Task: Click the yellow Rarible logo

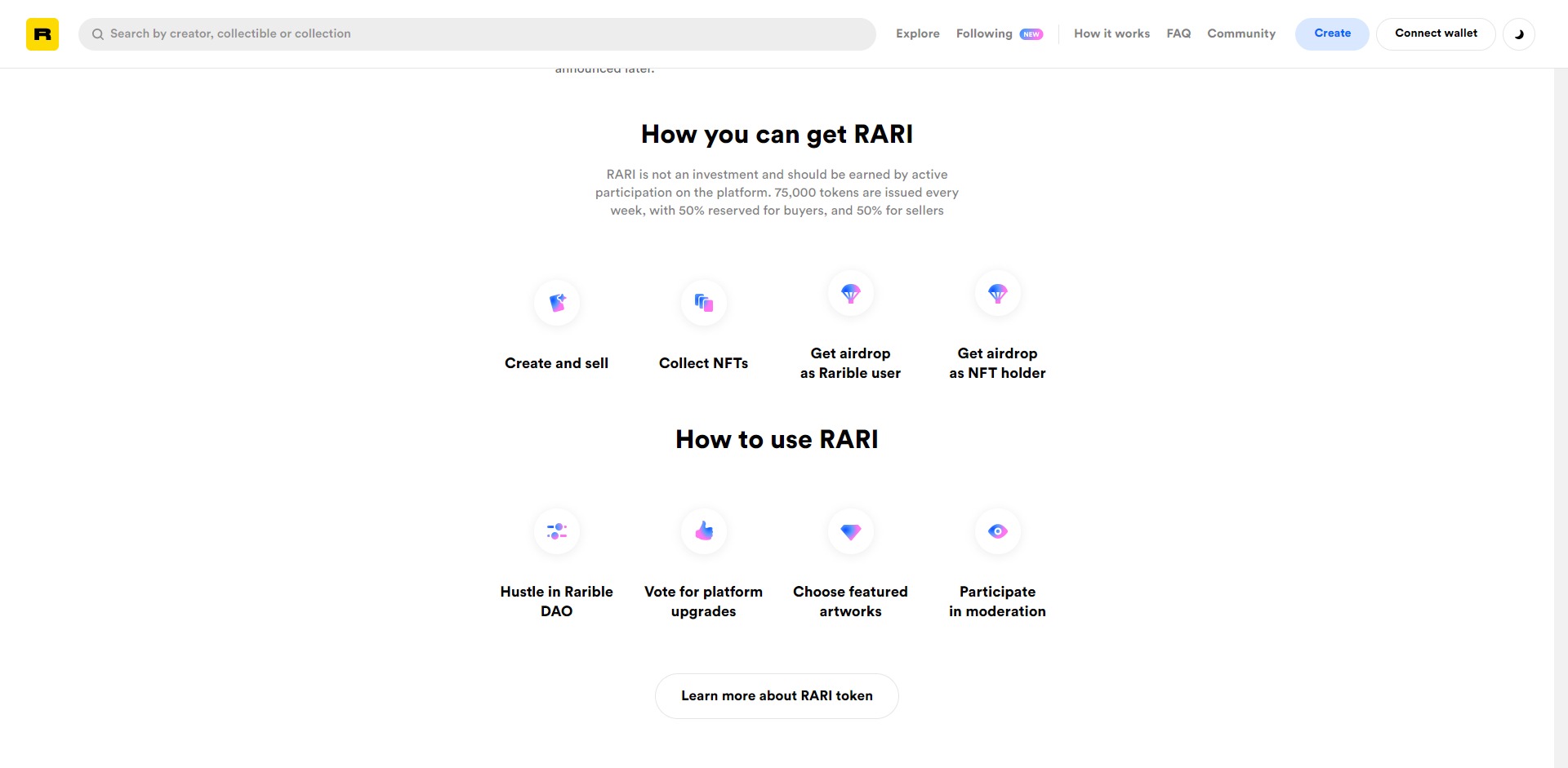Action: (42, 34)
